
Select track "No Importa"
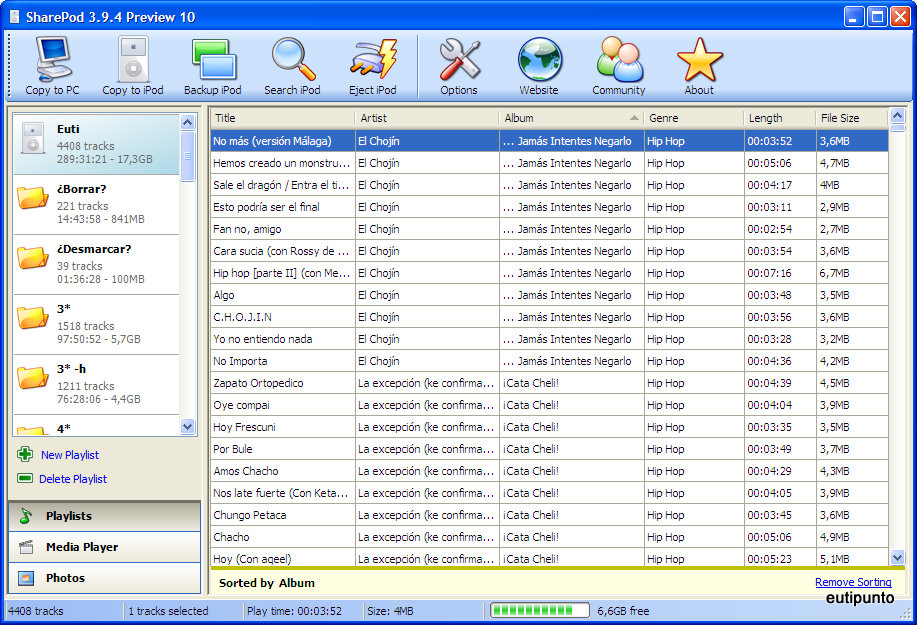point(282,361)
